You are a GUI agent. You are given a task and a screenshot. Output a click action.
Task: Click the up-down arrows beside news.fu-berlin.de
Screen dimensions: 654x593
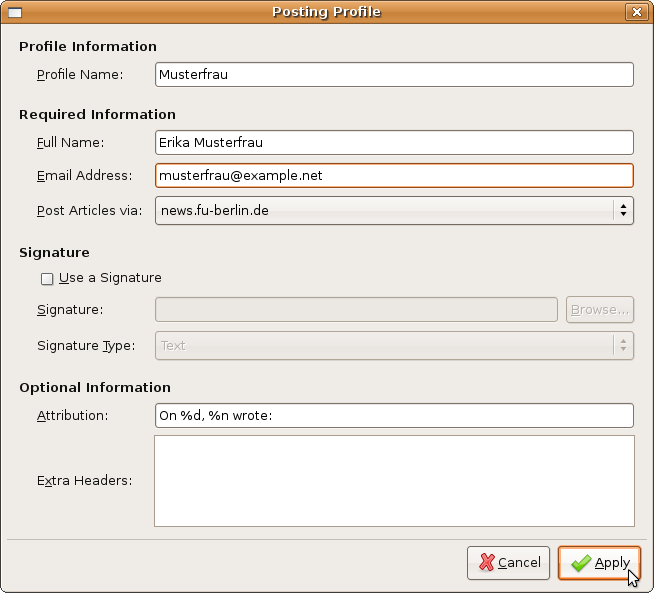click(x=623, y=210)
